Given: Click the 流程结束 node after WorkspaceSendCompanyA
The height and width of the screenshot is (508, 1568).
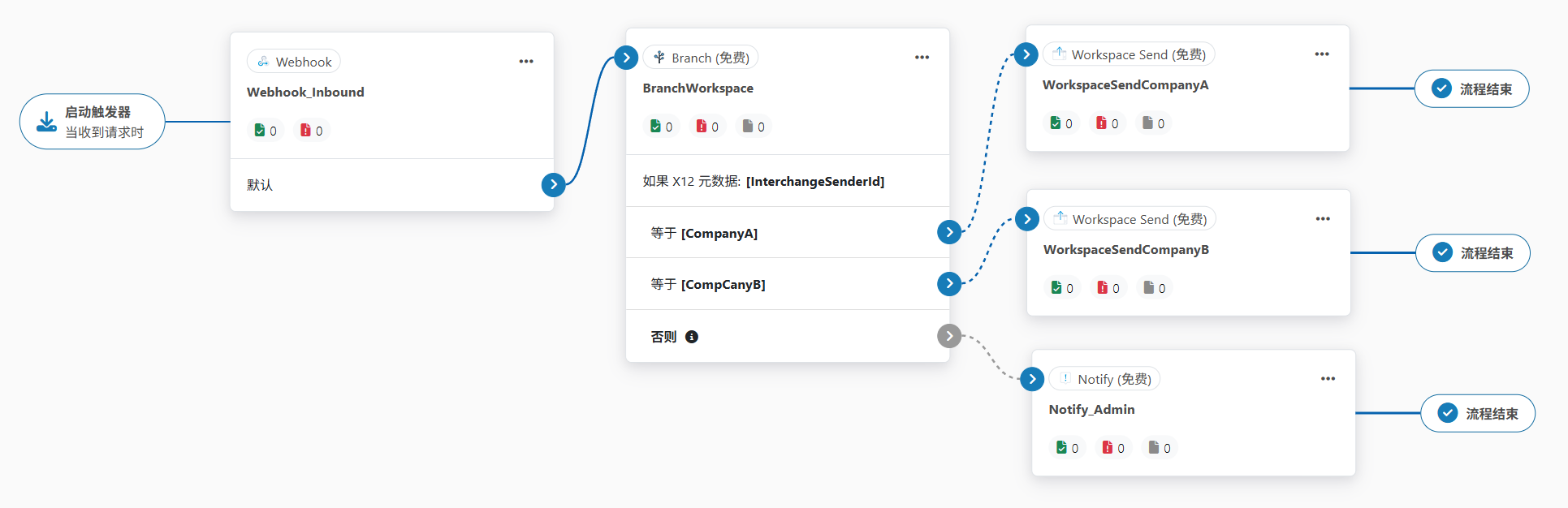Looking at the screenshot, I should tap(1471, 89).
